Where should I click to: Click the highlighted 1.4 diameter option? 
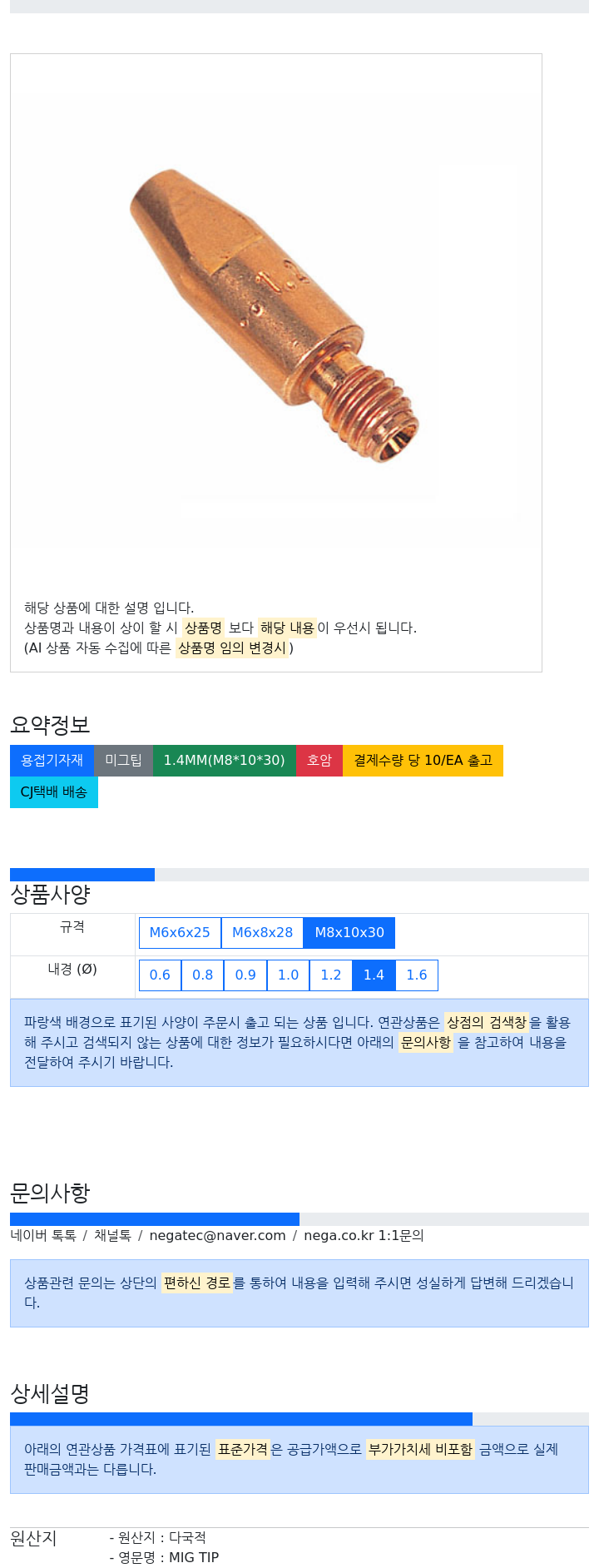pos(374,975)
